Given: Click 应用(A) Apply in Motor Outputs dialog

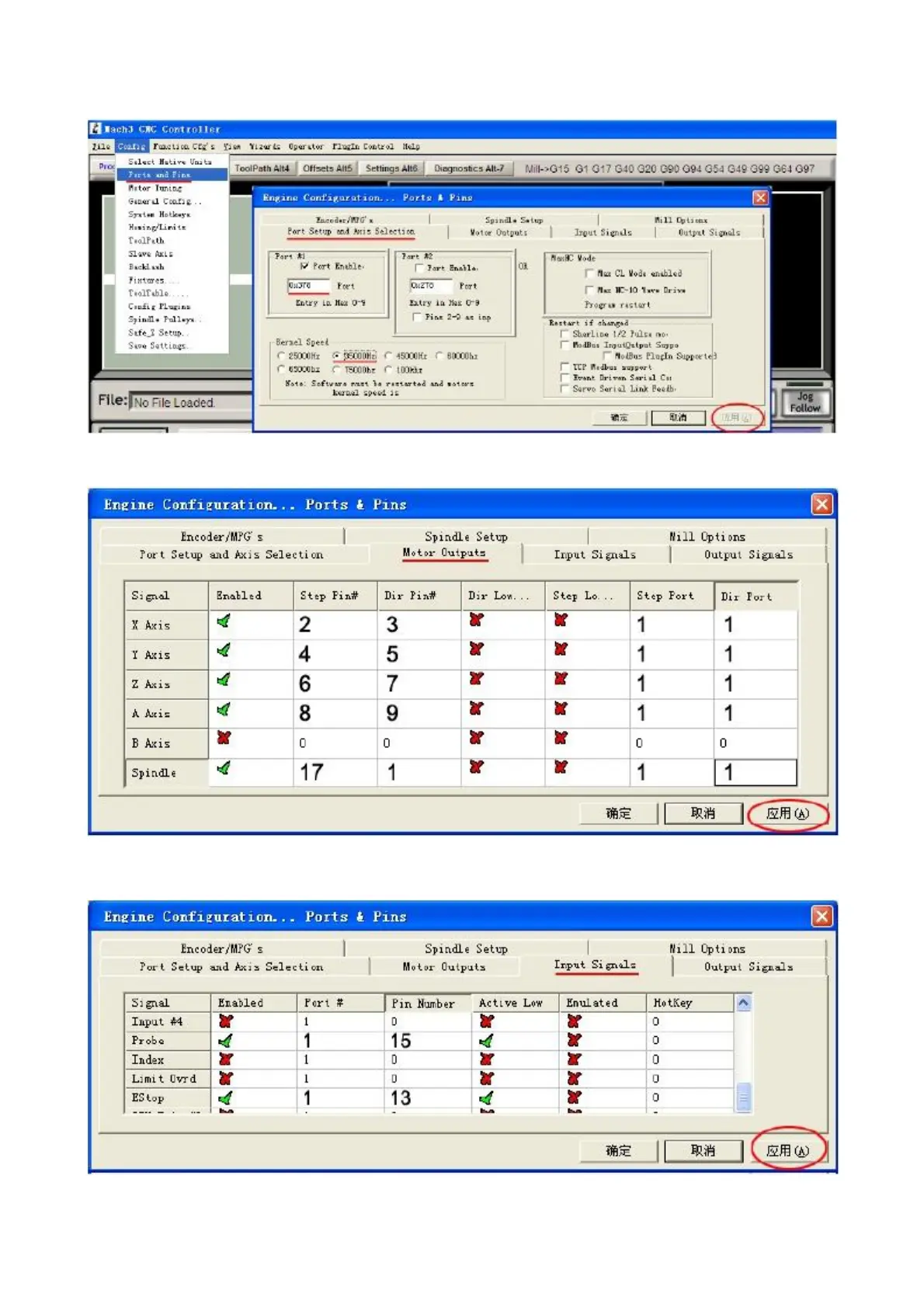Looking at the screenshot, I should coord(787,814).
